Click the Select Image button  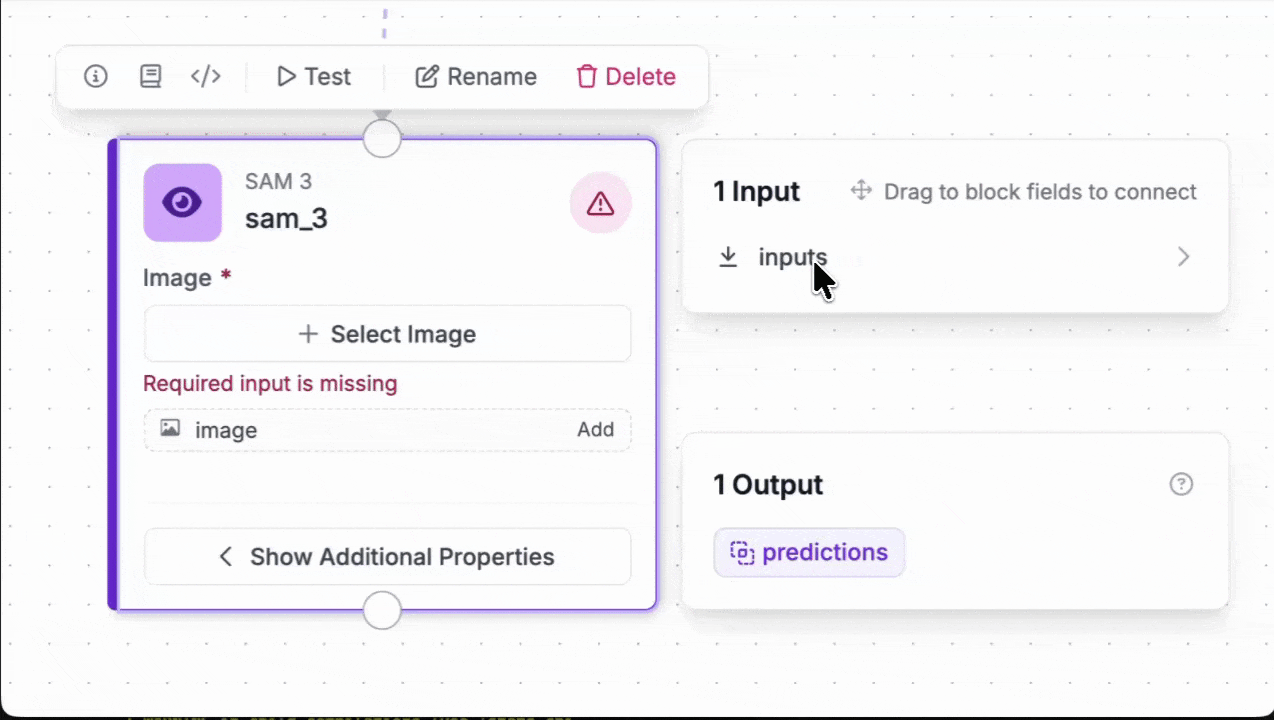point(388,334)
